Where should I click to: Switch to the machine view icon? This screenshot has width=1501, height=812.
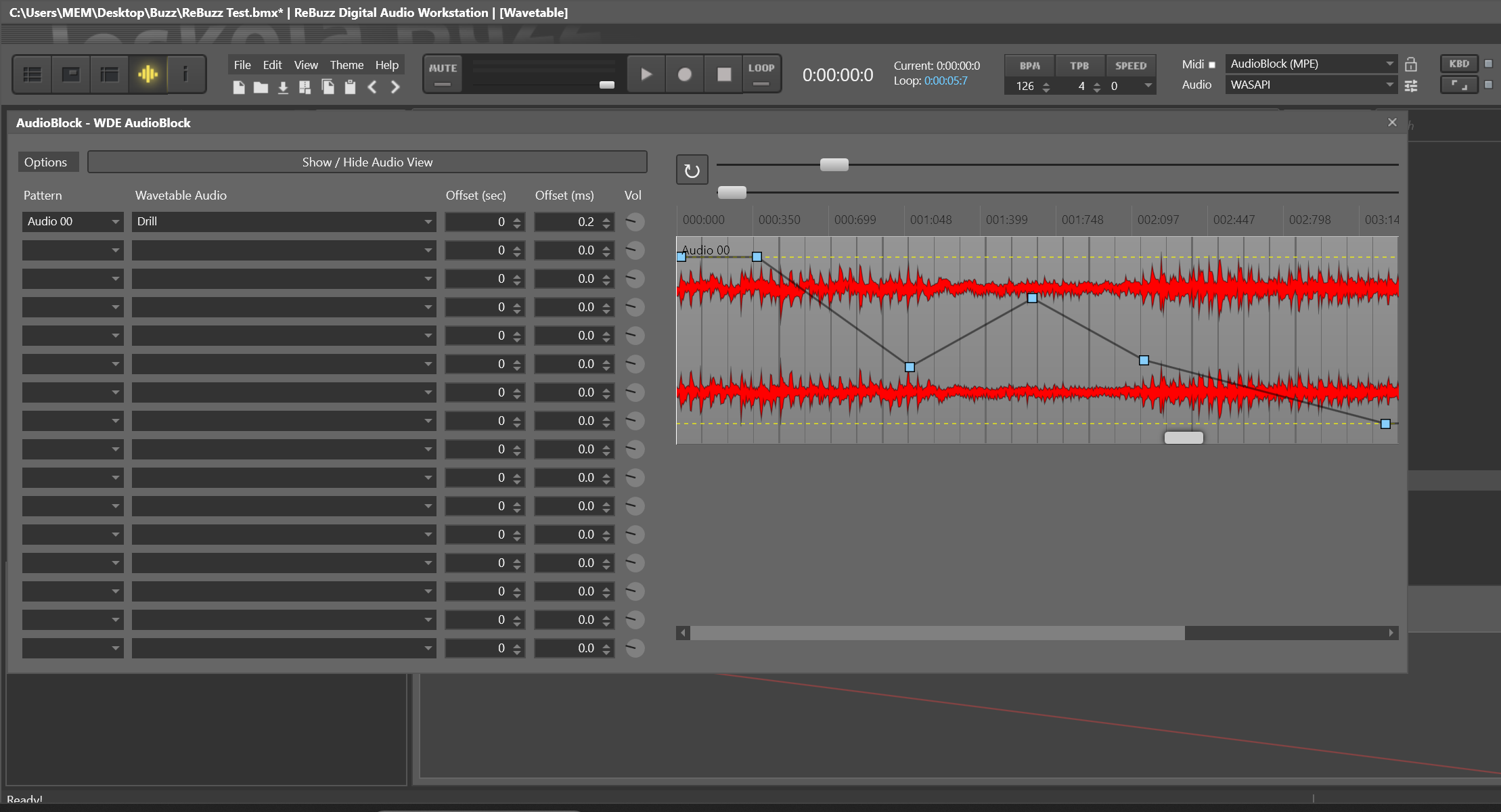(x=71, y=74)
